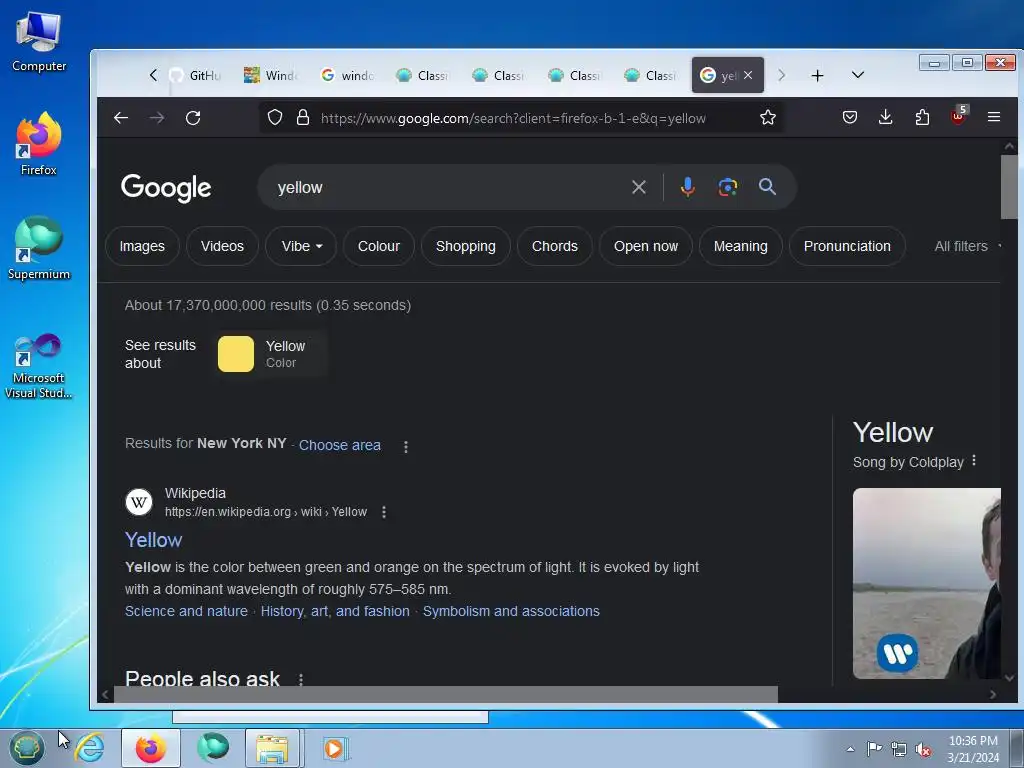Switch to the GitHub tab
Image resolution: width=1024 pixels, height=768 pixels.
196,76
